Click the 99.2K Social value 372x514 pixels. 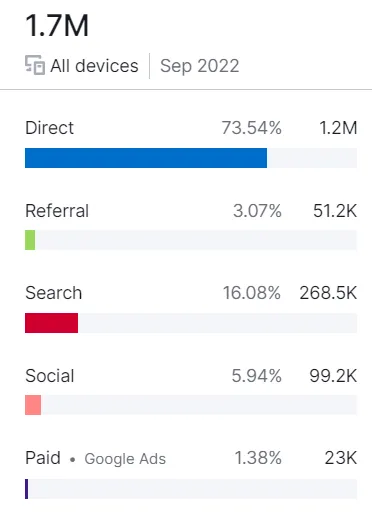(x=333, y=376)
